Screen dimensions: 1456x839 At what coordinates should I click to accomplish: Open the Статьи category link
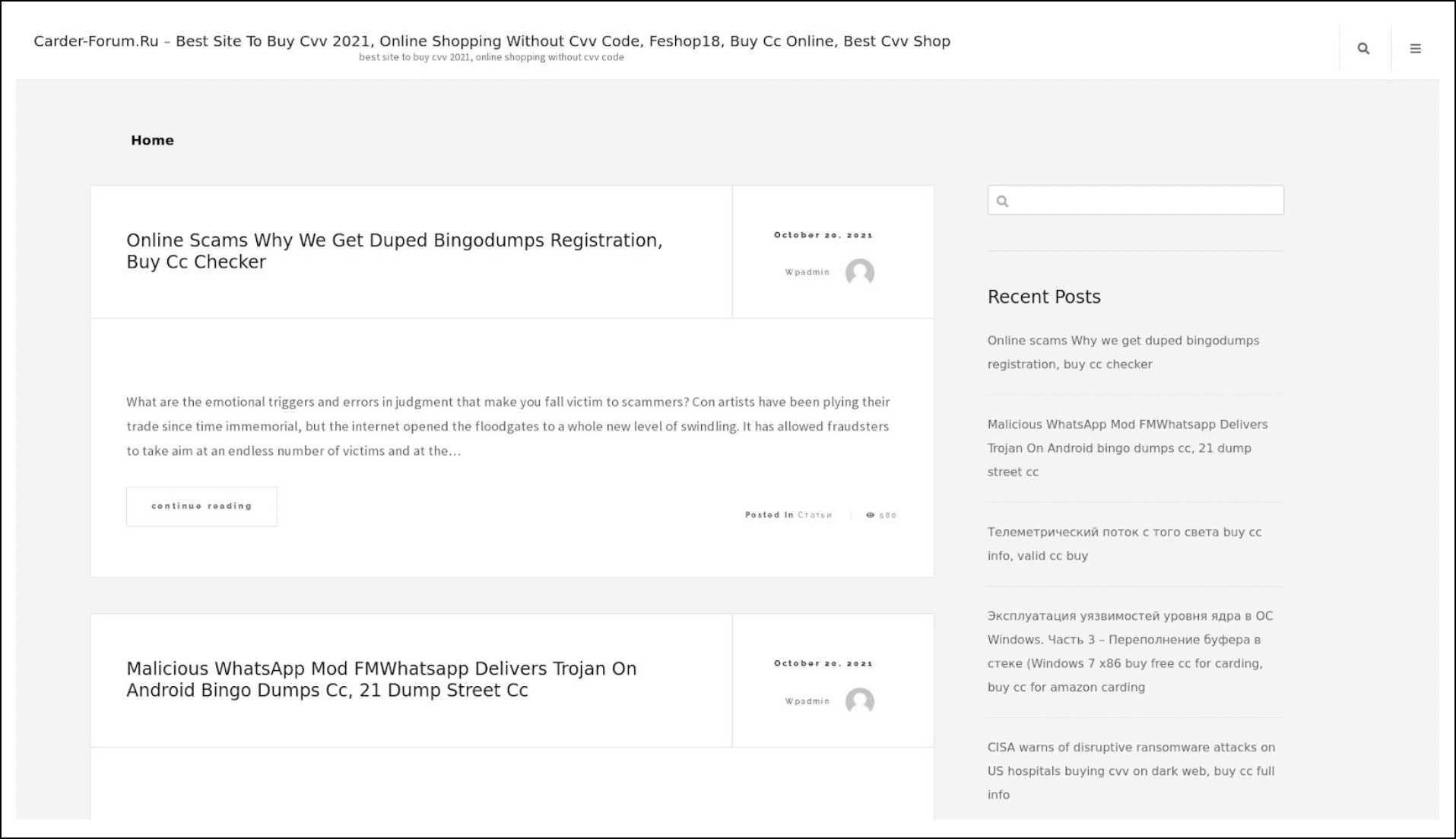814,515
